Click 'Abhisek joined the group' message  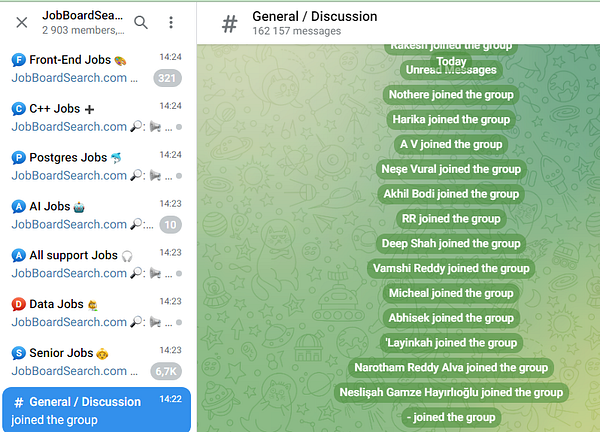[x=451, y=318]
